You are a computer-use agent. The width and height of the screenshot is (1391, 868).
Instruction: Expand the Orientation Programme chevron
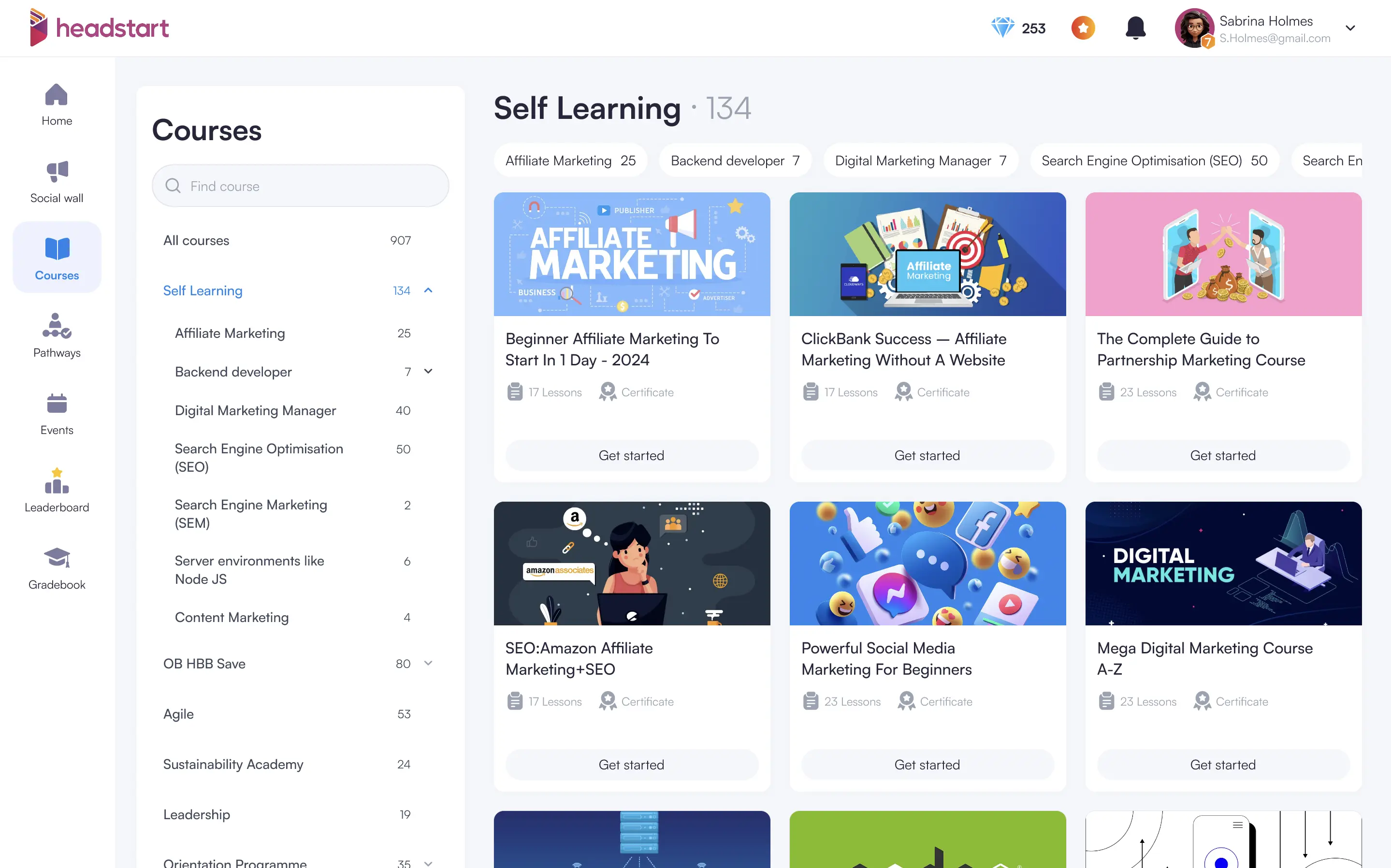[428, 863]
